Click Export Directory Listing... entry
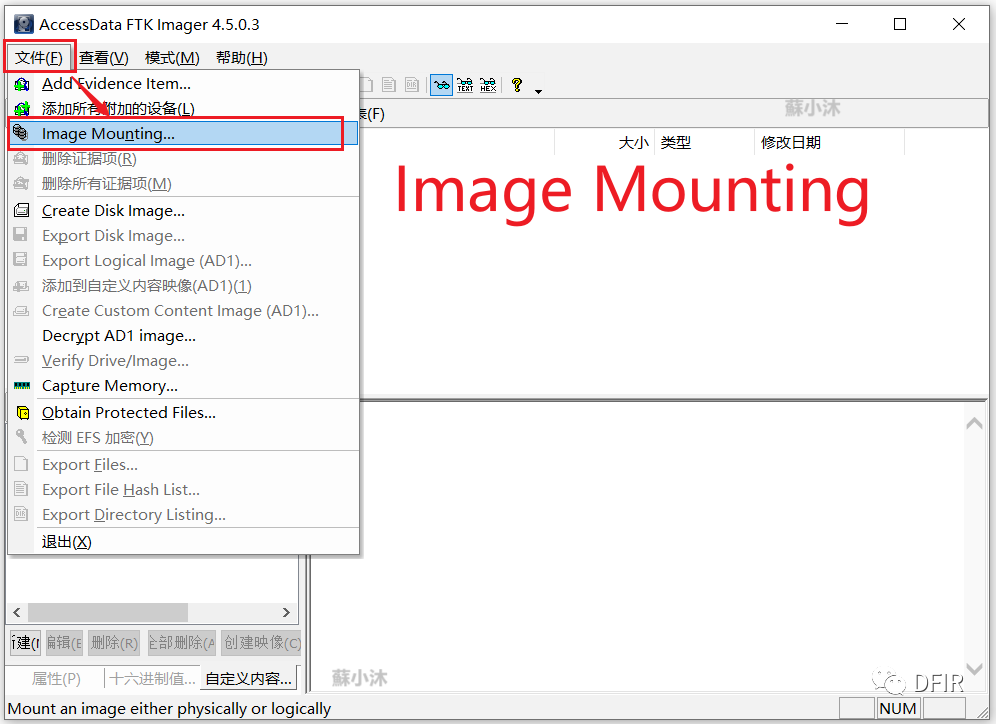Image resolution: width=996 pixels, height=724 pixels. click(x=184, y=514)
